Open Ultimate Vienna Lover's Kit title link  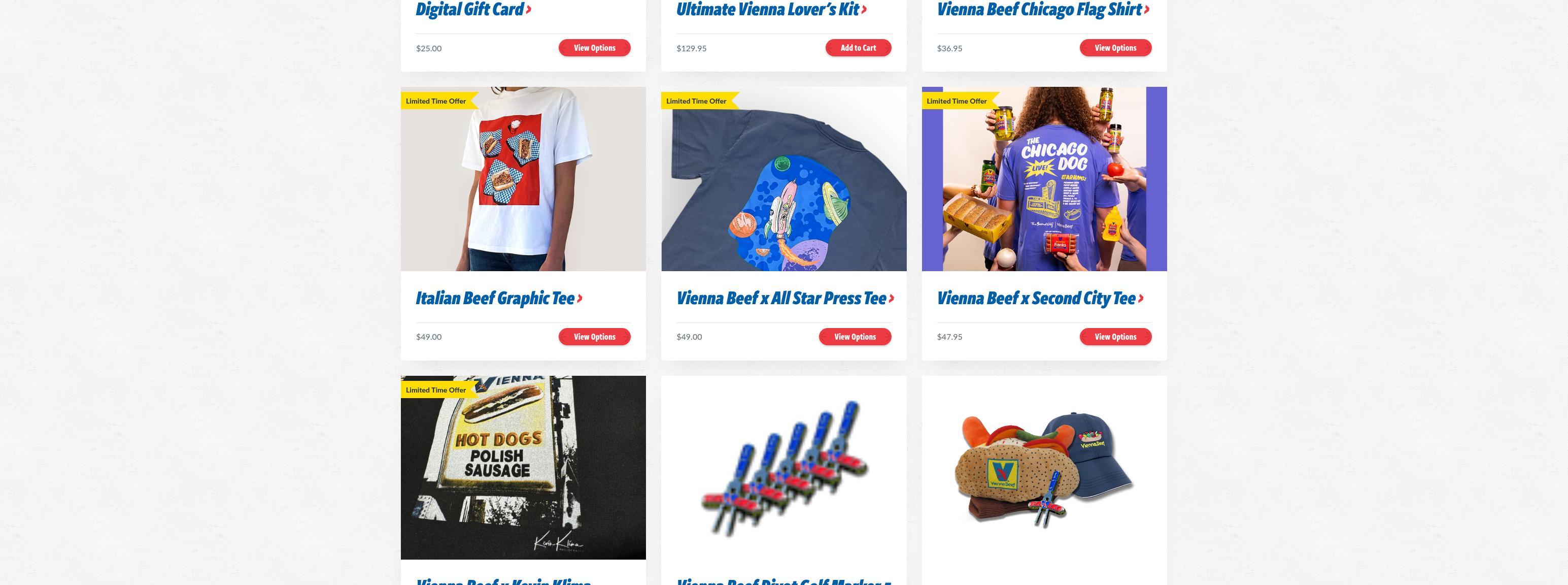(x=768, y=10)
